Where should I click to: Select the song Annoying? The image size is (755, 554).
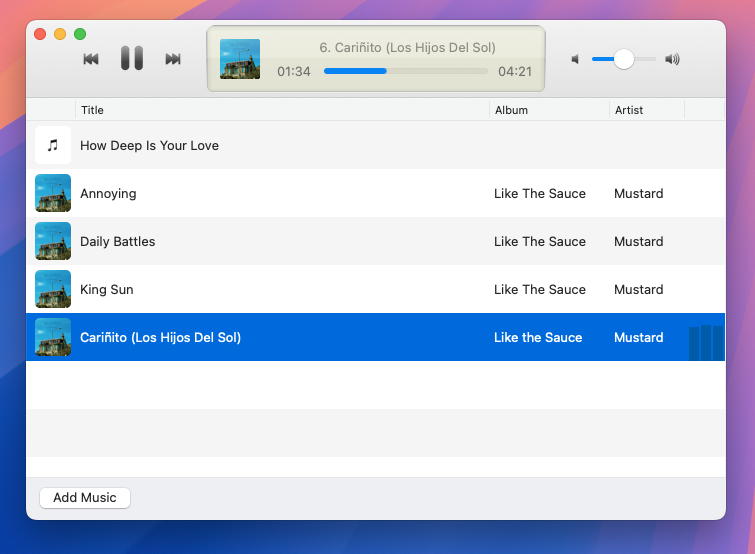pos(376,193)
